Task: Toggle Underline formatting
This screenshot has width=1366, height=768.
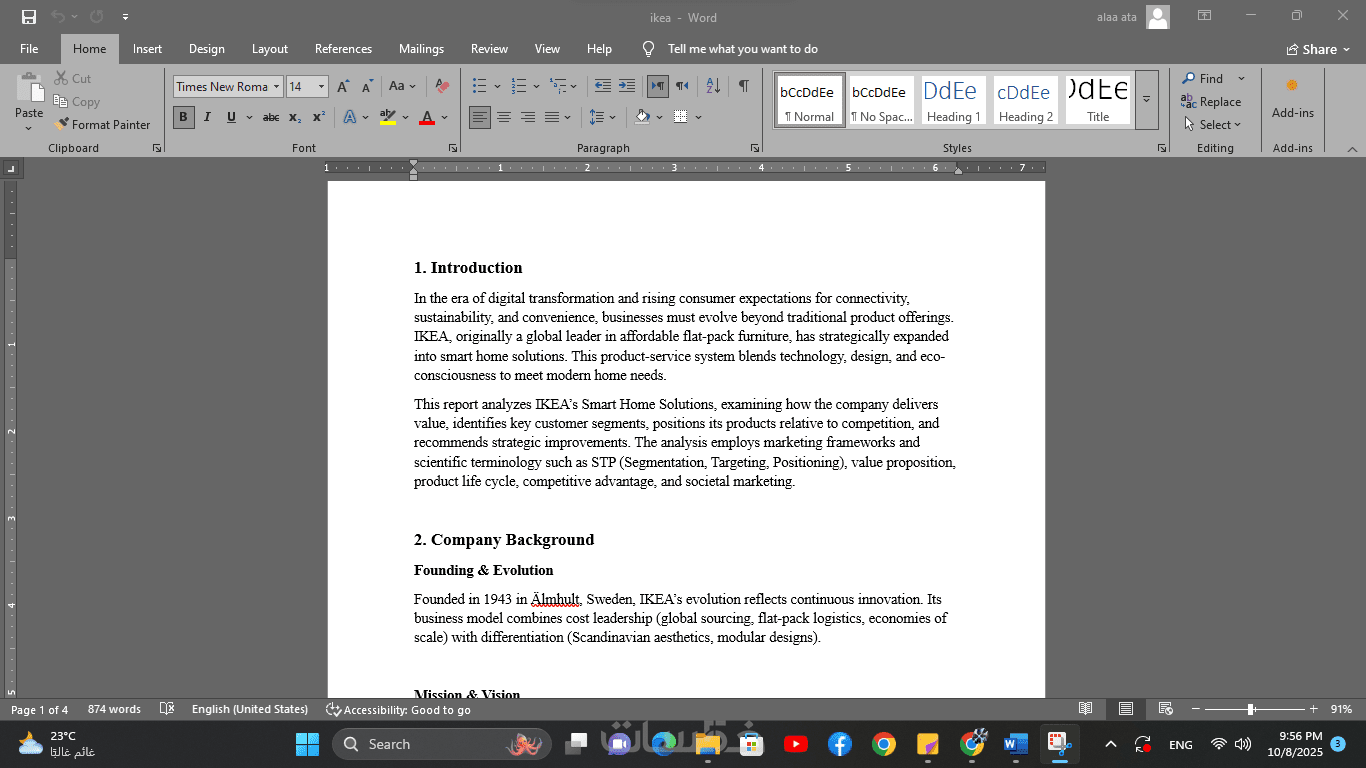Action: [x=231, y=117]
